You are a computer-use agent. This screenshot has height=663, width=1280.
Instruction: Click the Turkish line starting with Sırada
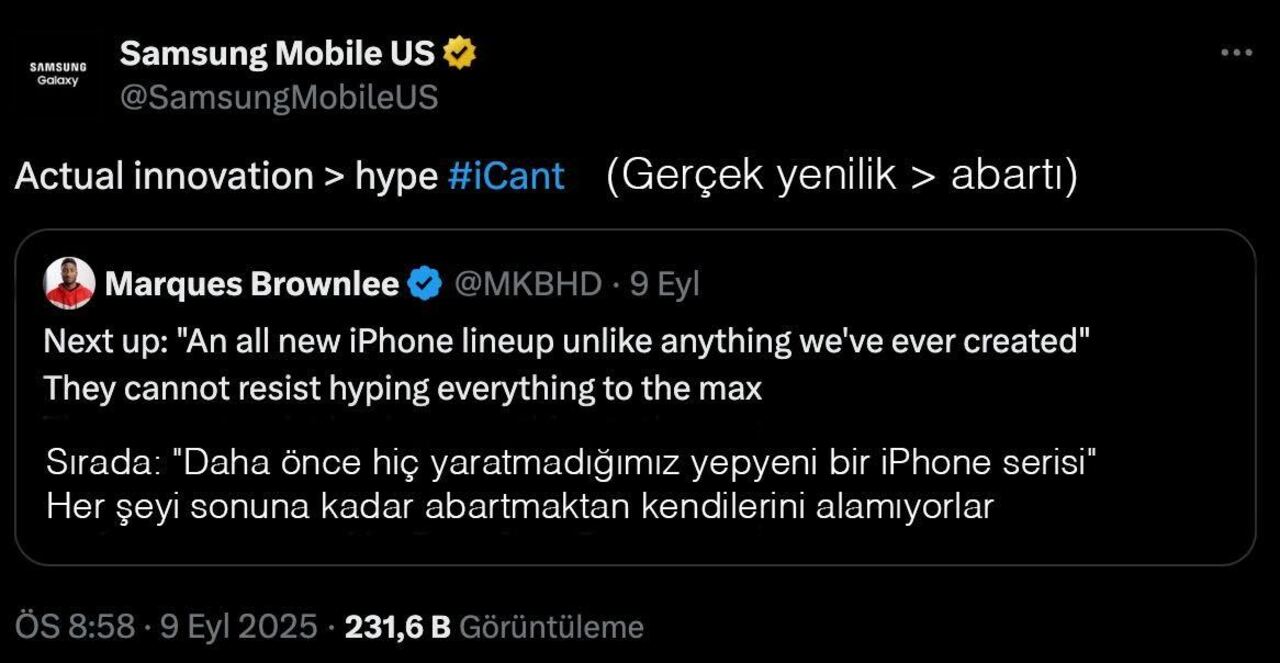(572, 464)
